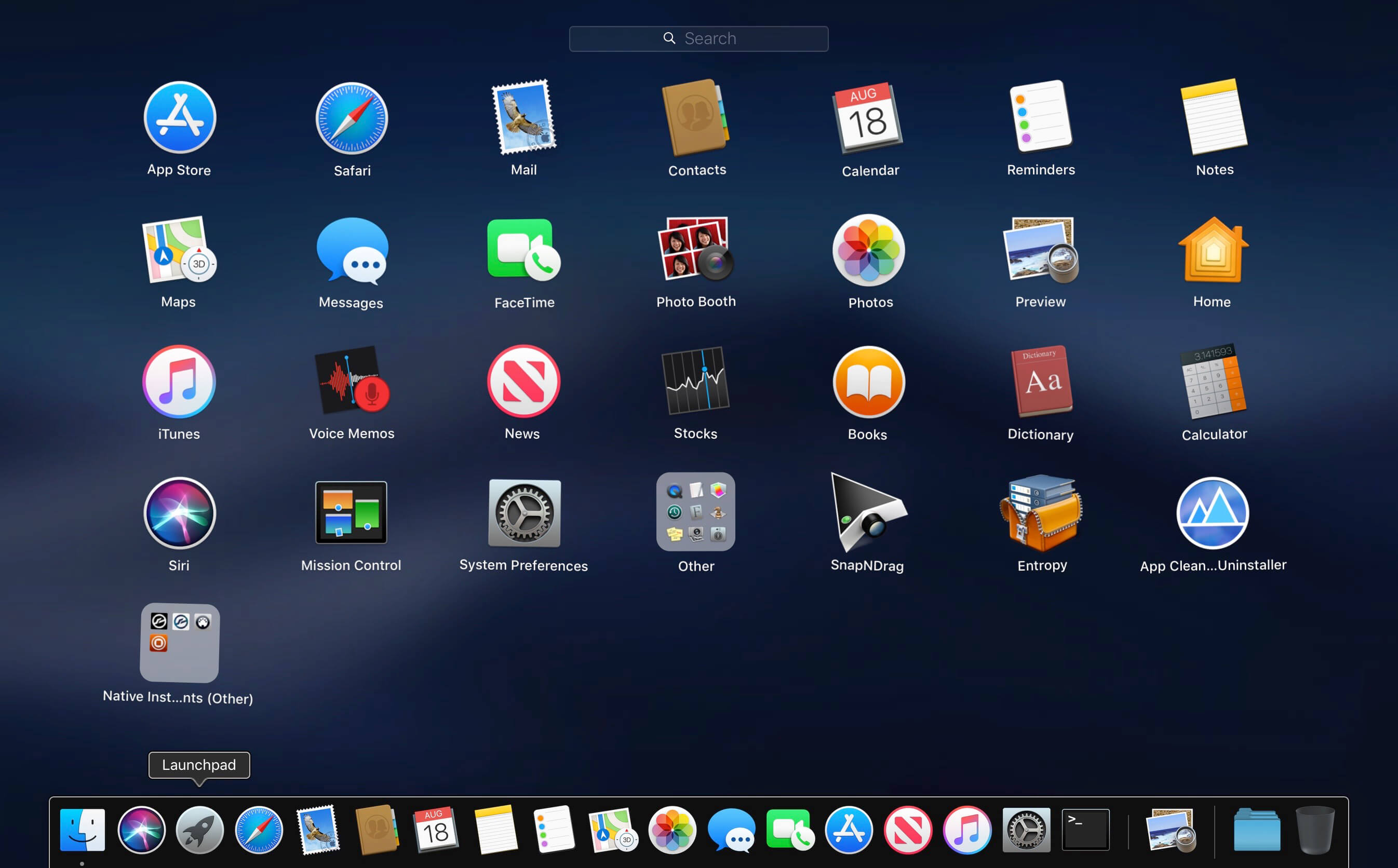The image size is (1398, 868).
Task: Open Finder from the Dock
Action: coord(82,830)
